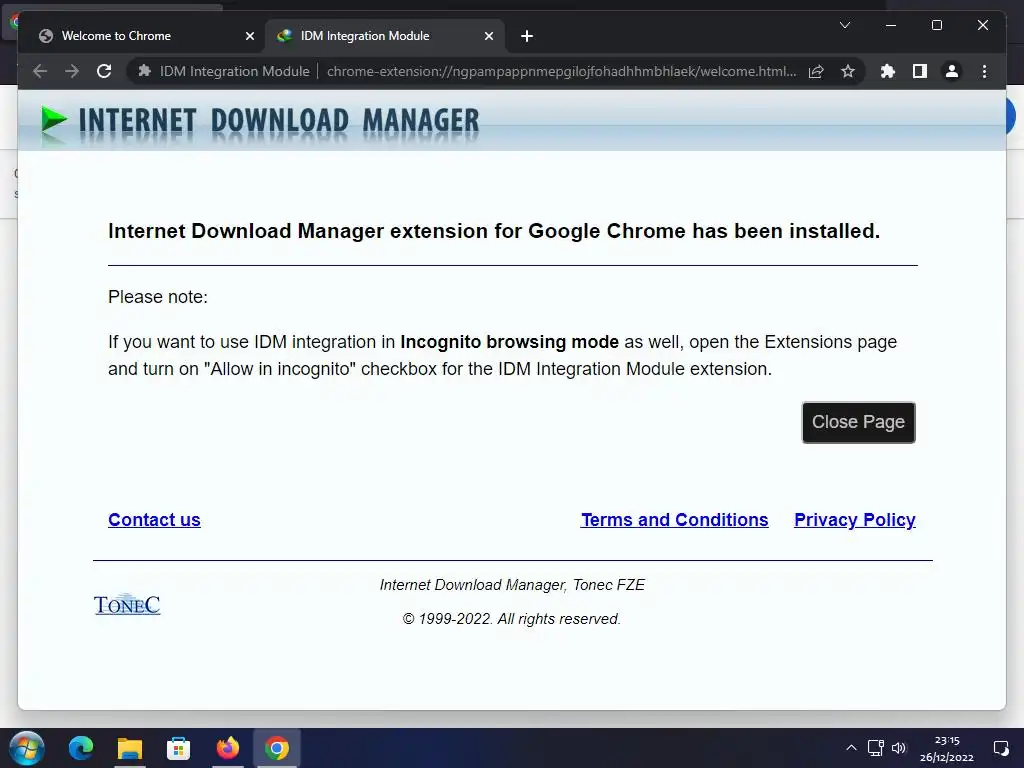Open the Extensions puzzle menu in toolbar
This screenshot has width=1024, height=768.
(888, 71)
